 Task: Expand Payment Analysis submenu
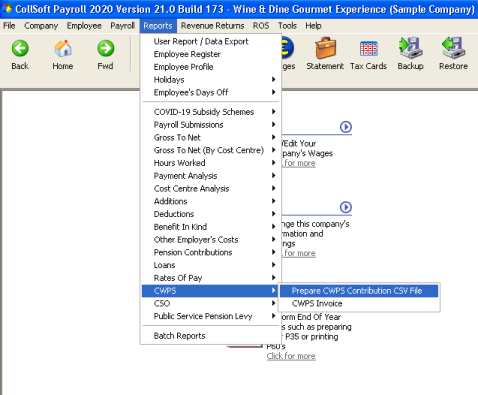pos(211,176)
